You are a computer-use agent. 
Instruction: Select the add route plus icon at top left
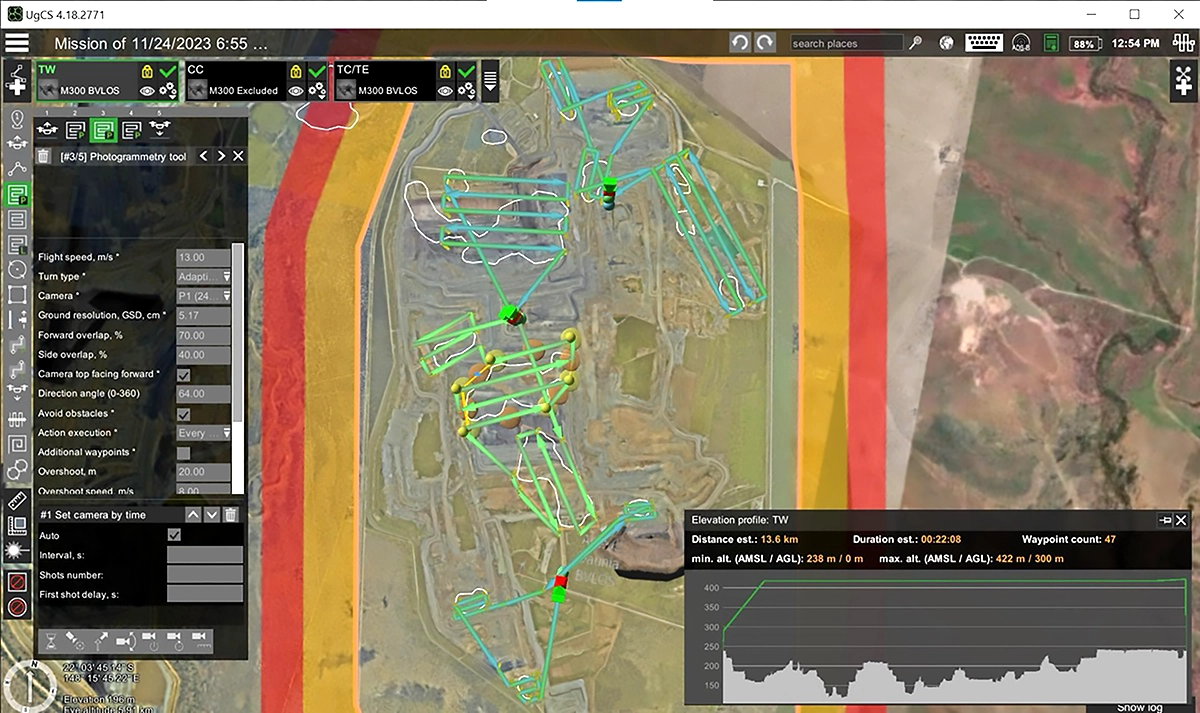[16, 80]
